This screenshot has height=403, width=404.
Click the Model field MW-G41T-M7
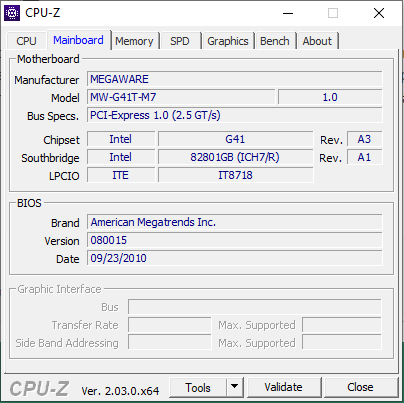click(181, 97)
